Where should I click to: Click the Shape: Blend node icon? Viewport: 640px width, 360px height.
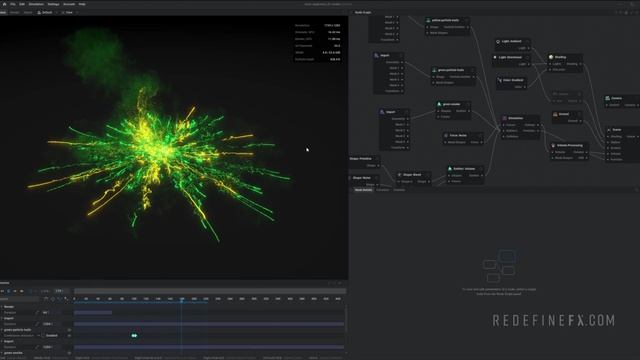pos(400,175)
